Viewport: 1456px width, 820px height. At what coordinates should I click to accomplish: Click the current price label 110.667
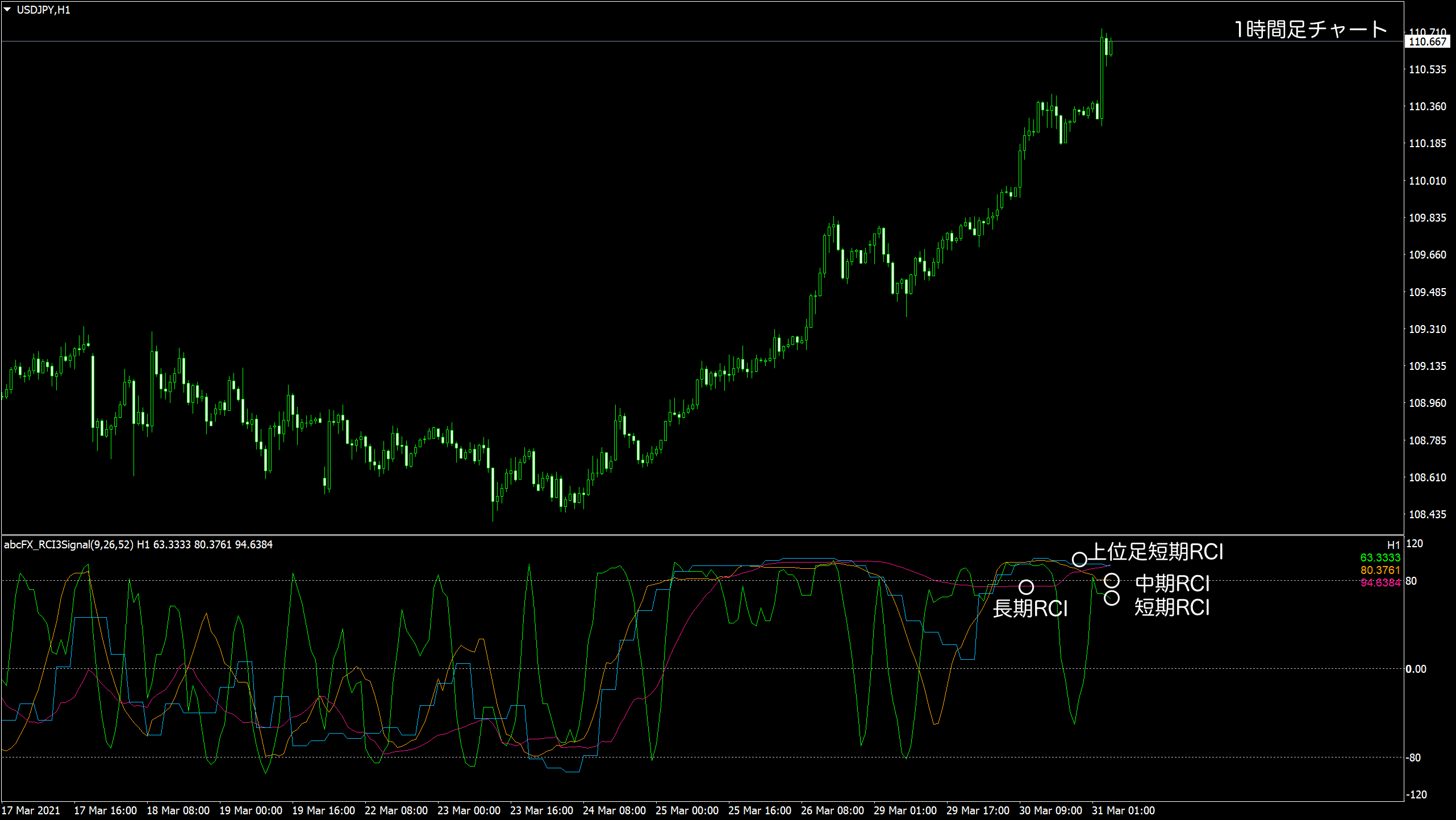[1427, 41]
